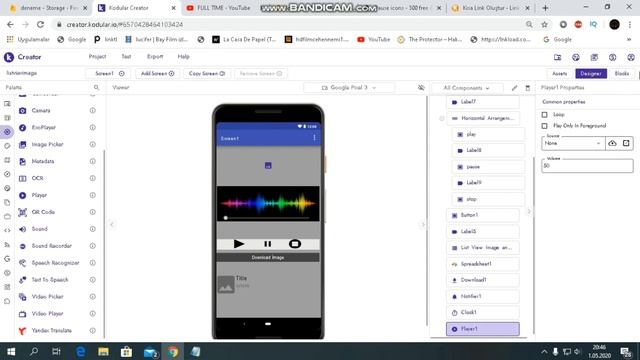640x360 pixels.
Task: Select the Sound Recorder component
Action: (51, 246)
